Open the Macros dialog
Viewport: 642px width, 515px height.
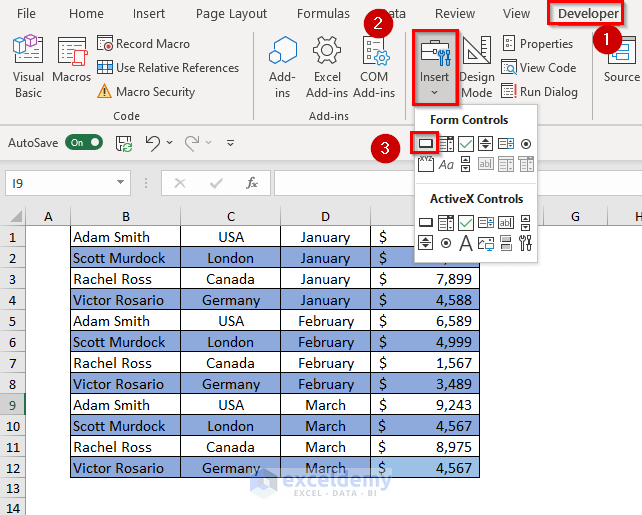(x=72, y=59)
